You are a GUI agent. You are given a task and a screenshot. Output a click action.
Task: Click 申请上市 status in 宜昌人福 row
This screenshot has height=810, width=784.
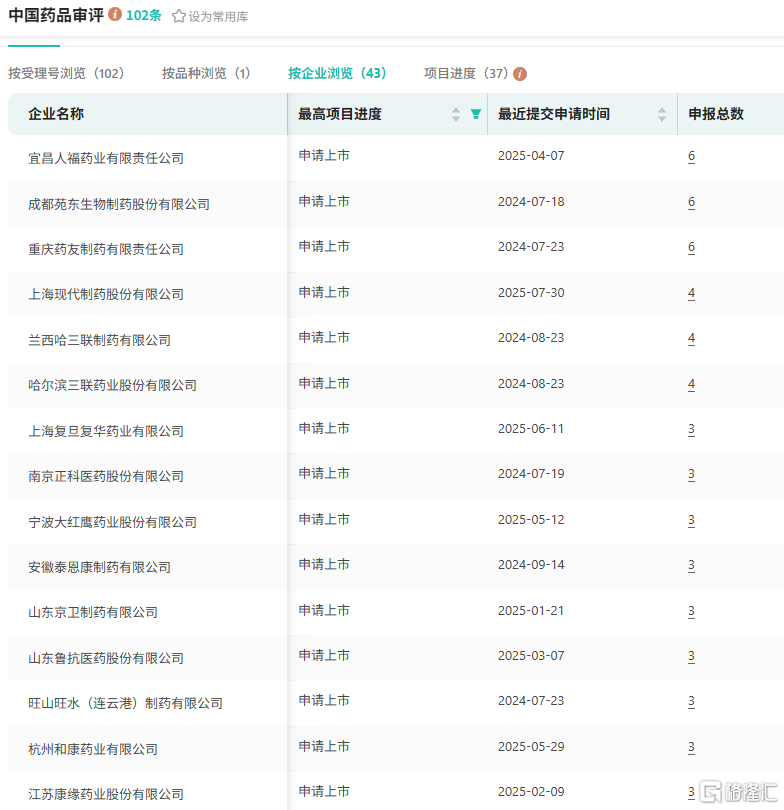324,155
